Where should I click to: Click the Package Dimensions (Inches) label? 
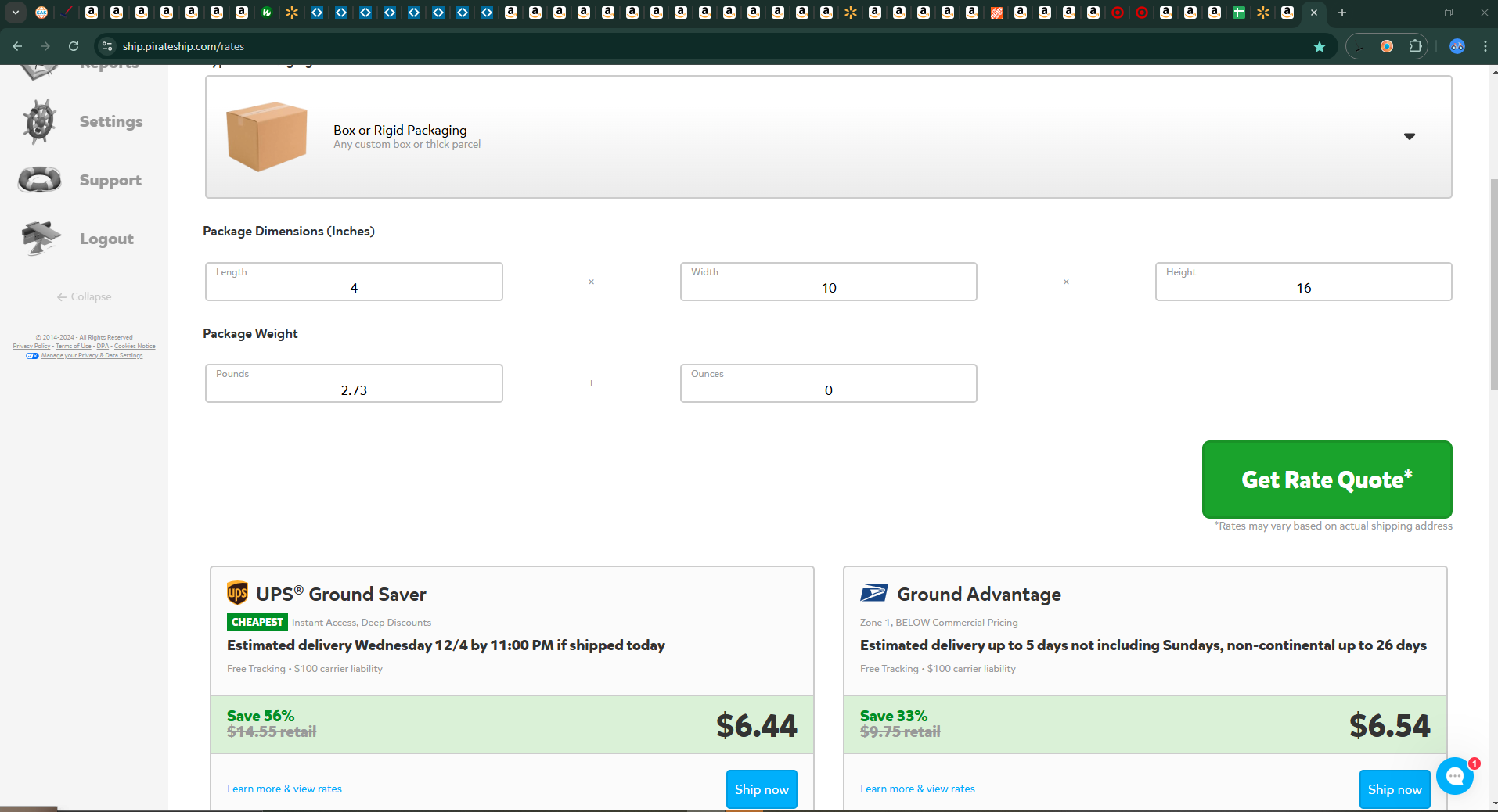pyautogui.click(x=289, y=232)
